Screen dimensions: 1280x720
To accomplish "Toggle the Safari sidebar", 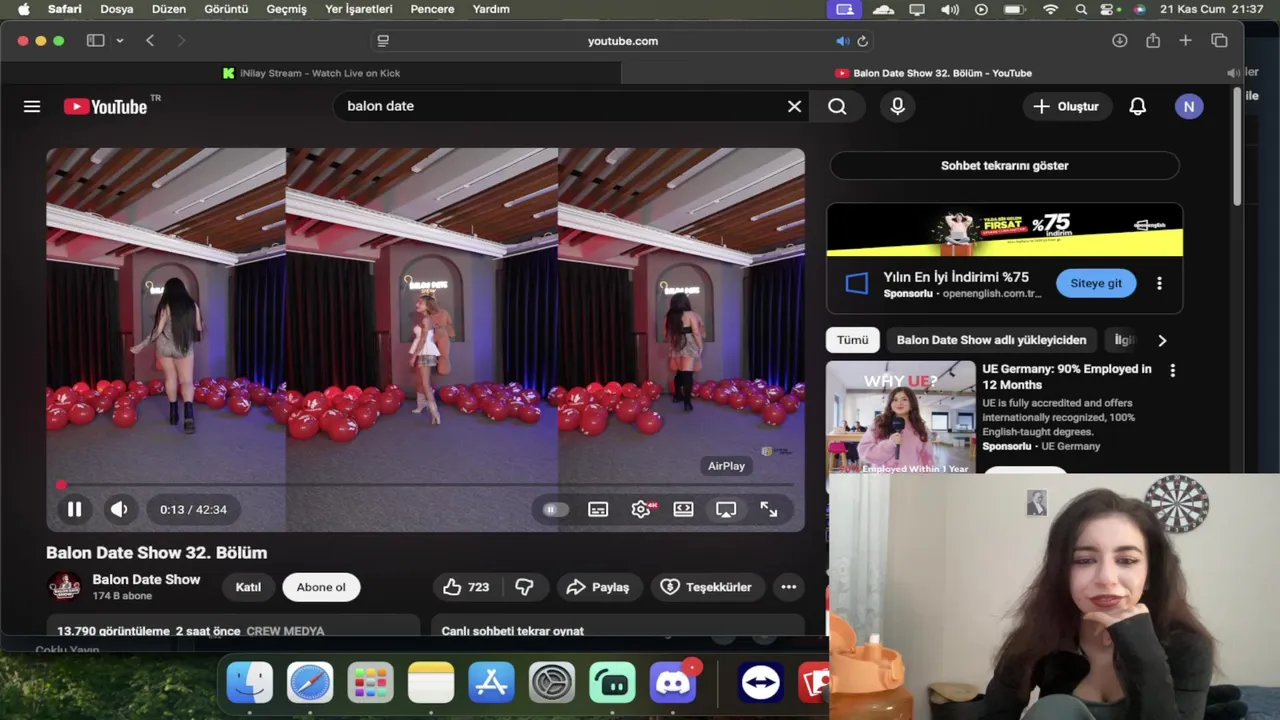I will coord(95,41).
